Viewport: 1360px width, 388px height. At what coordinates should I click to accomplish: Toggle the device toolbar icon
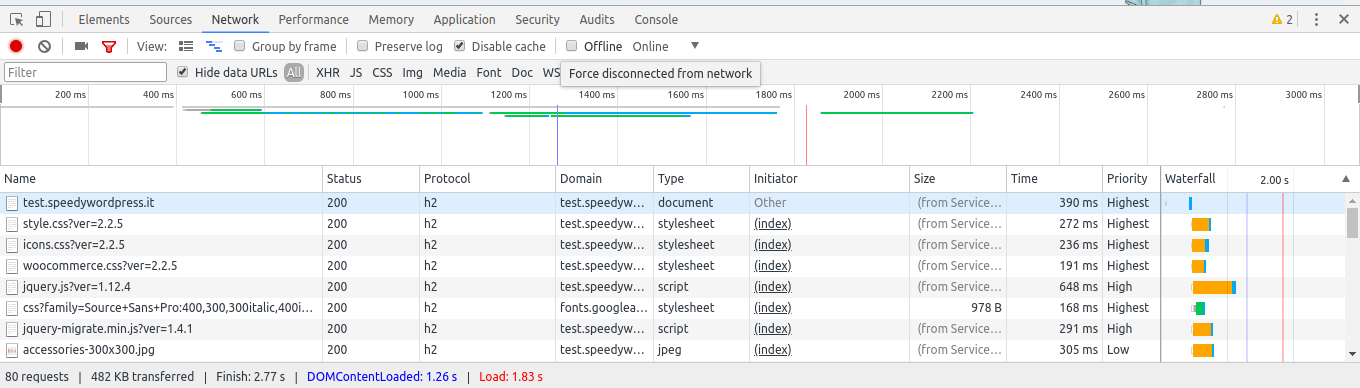click(x=43, y=19)
